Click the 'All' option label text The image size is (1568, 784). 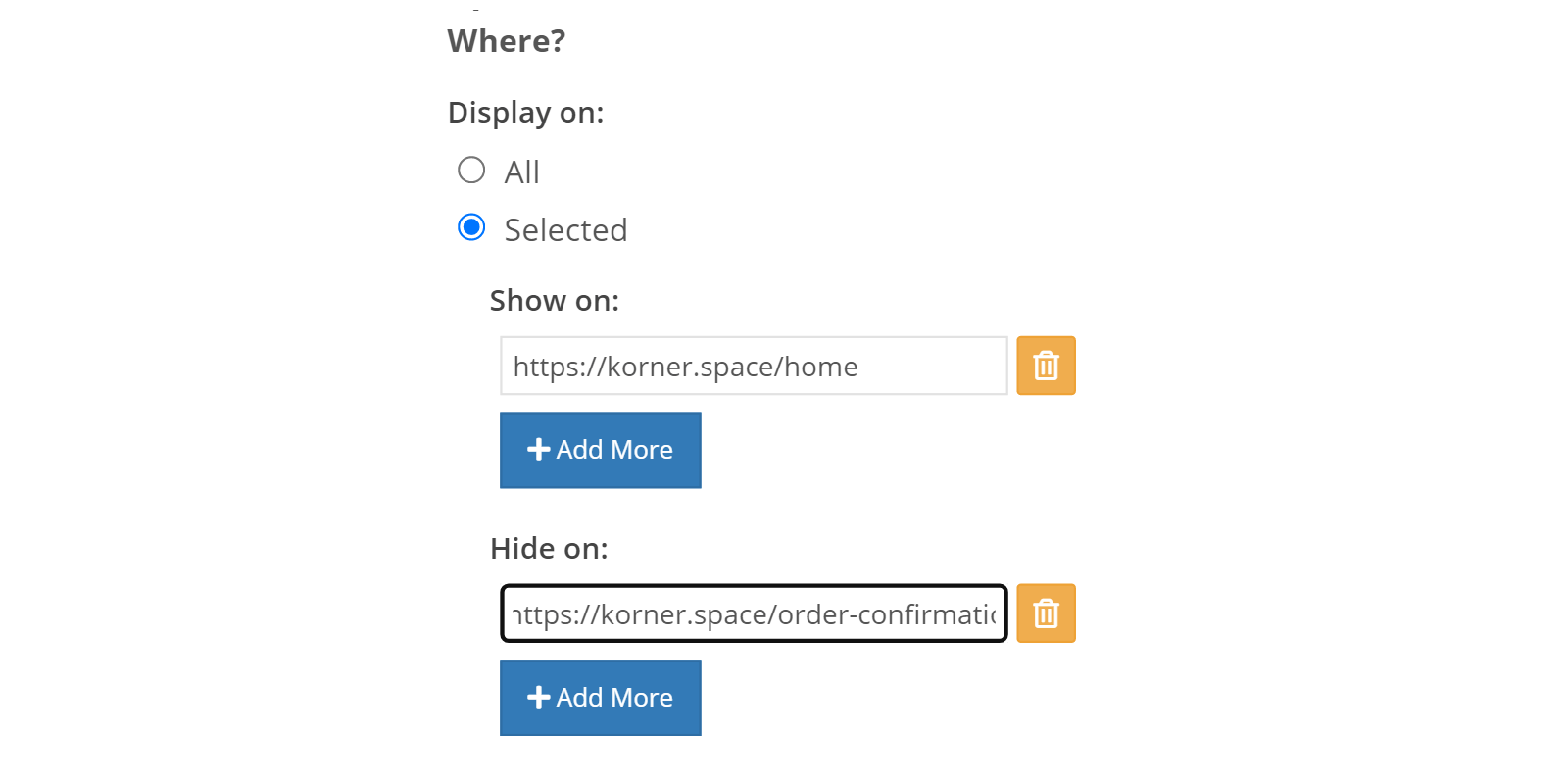(521, 172)
